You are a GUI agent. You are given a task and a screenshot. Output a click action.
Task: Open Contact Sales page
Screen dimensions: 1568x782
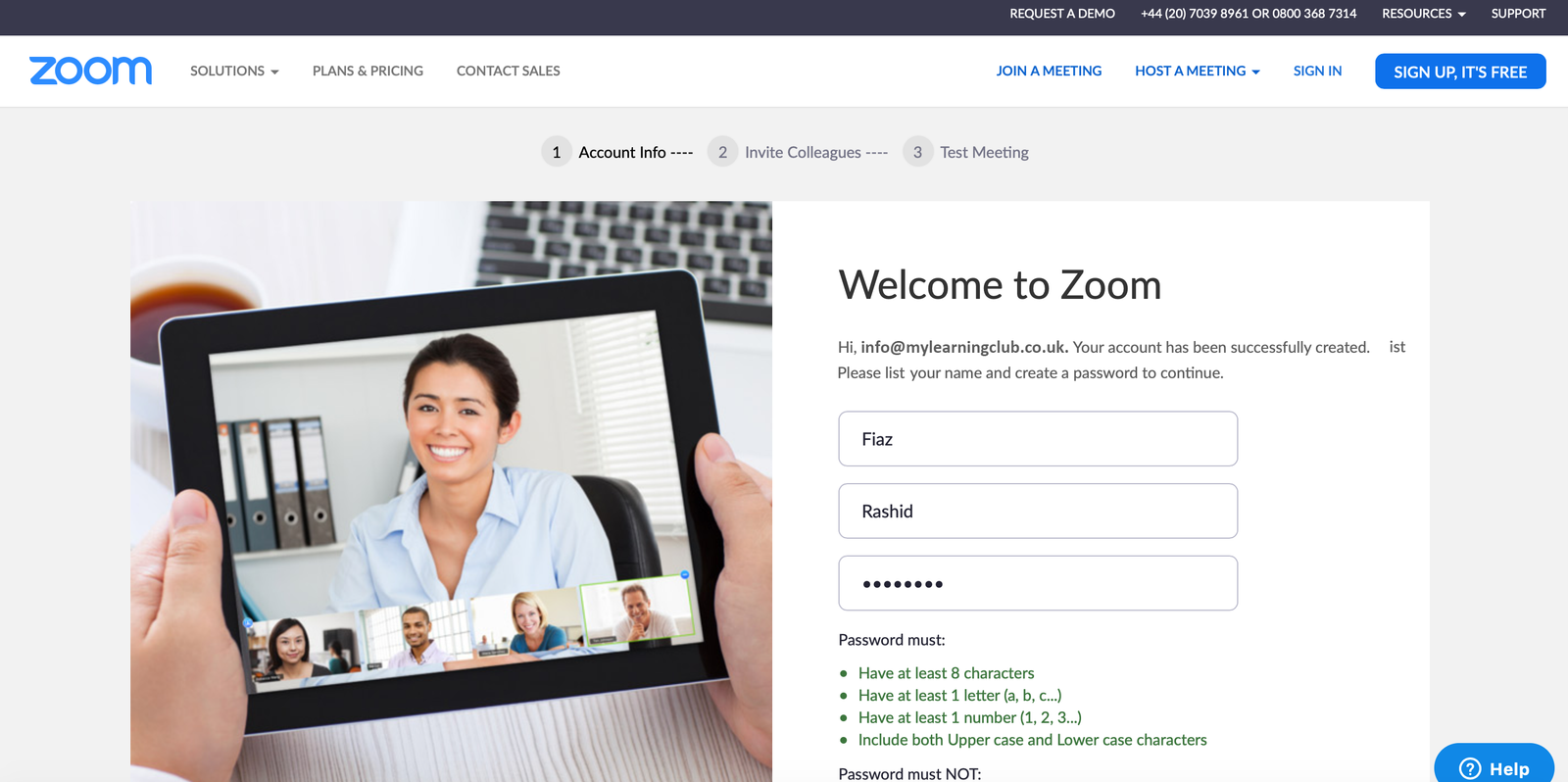click(x=508, y=71)
